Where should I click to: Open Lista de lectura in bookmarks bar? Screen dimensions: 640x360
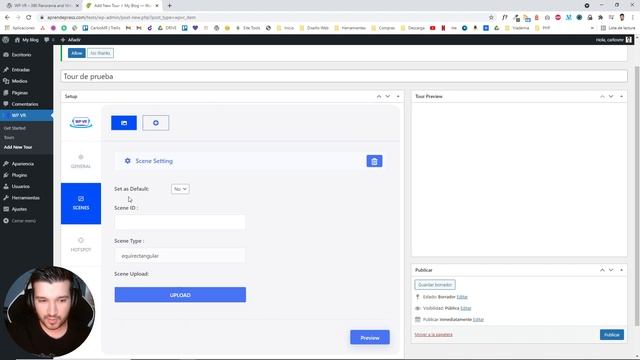pos(618,28)
